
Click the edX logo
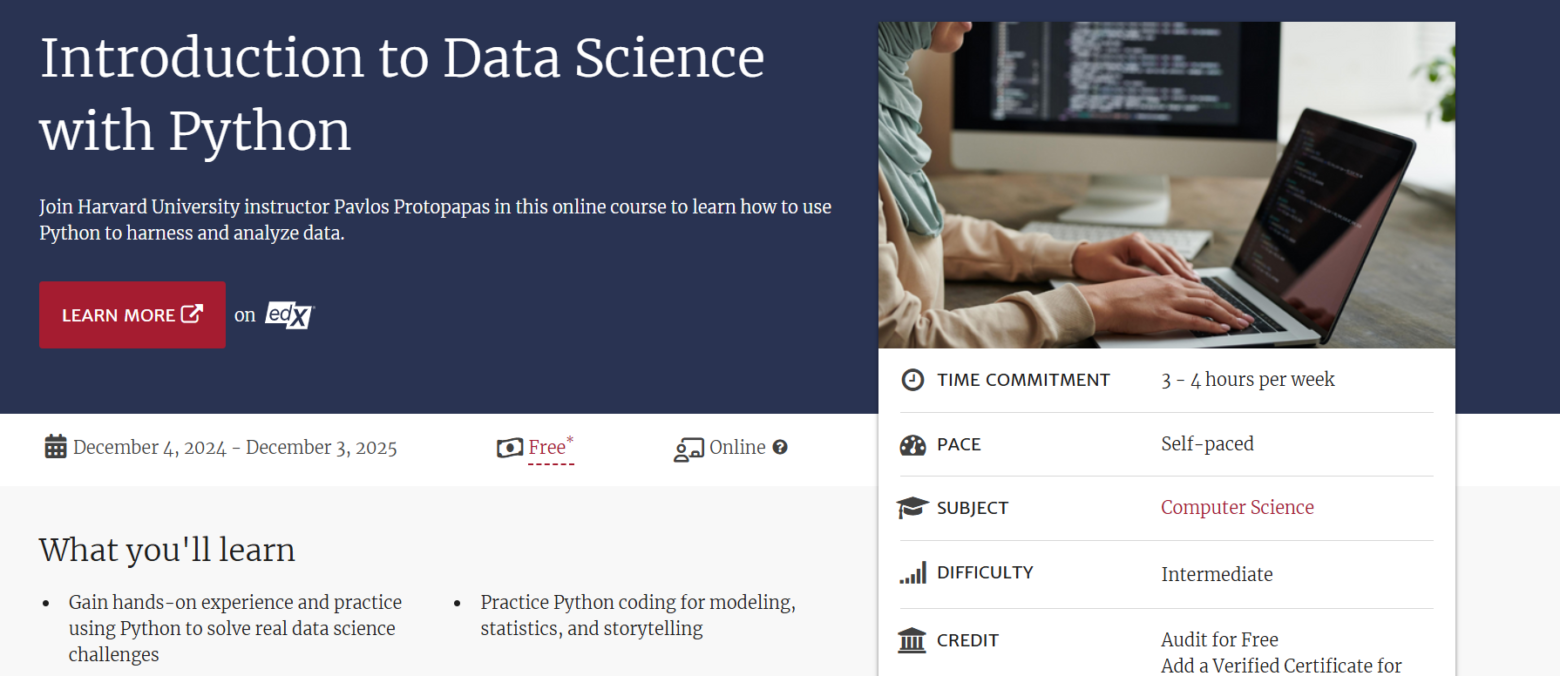click(x=289, y=315)
